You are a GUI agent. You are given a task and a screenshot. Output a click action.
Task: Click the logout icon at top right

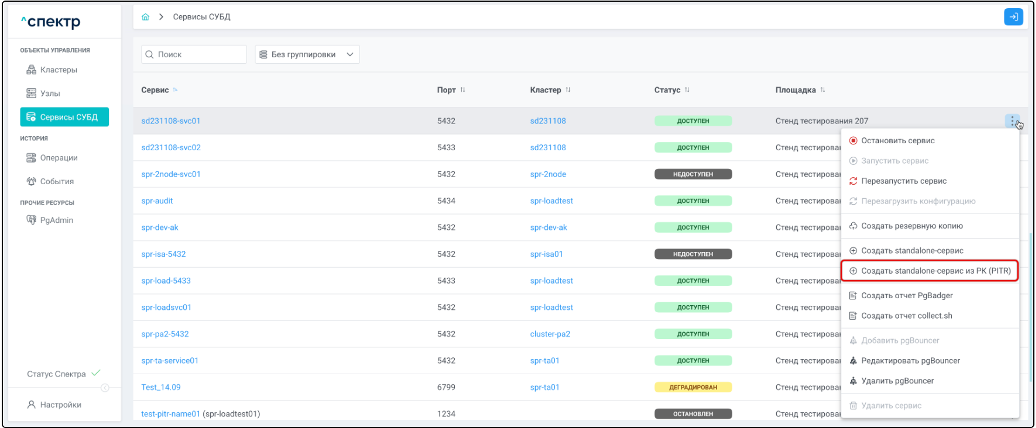point(1013,17)
